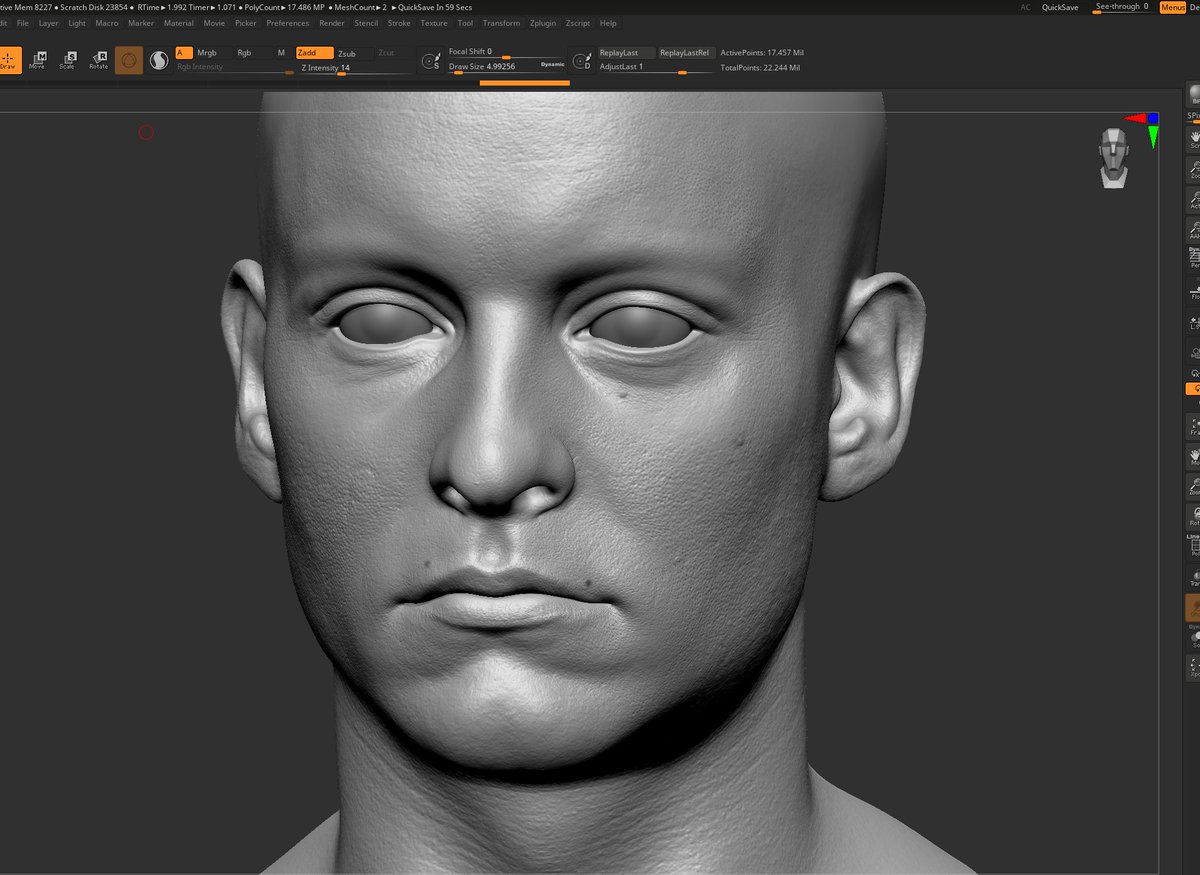
Task: Click circular D icon beside ReplayLast
Action: click(x=582, y=61)
